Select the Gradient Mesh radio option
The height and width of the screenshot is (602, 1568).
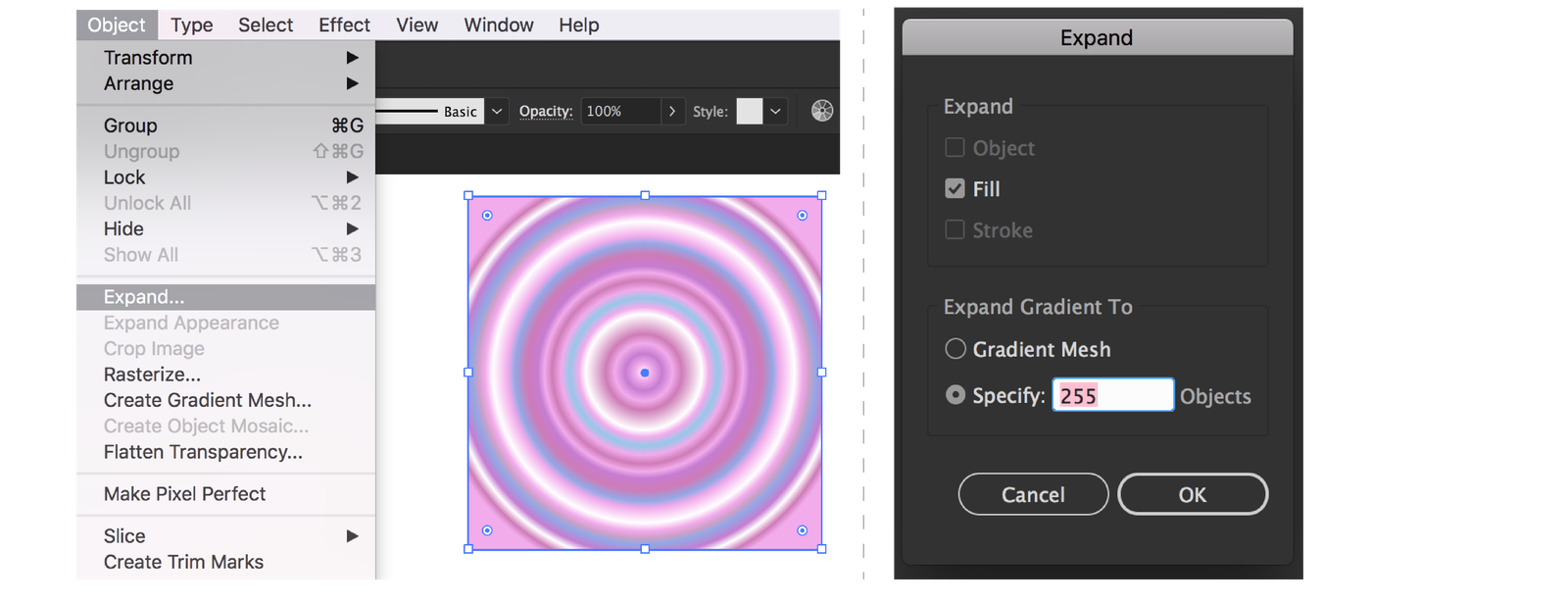coord(955,349)
